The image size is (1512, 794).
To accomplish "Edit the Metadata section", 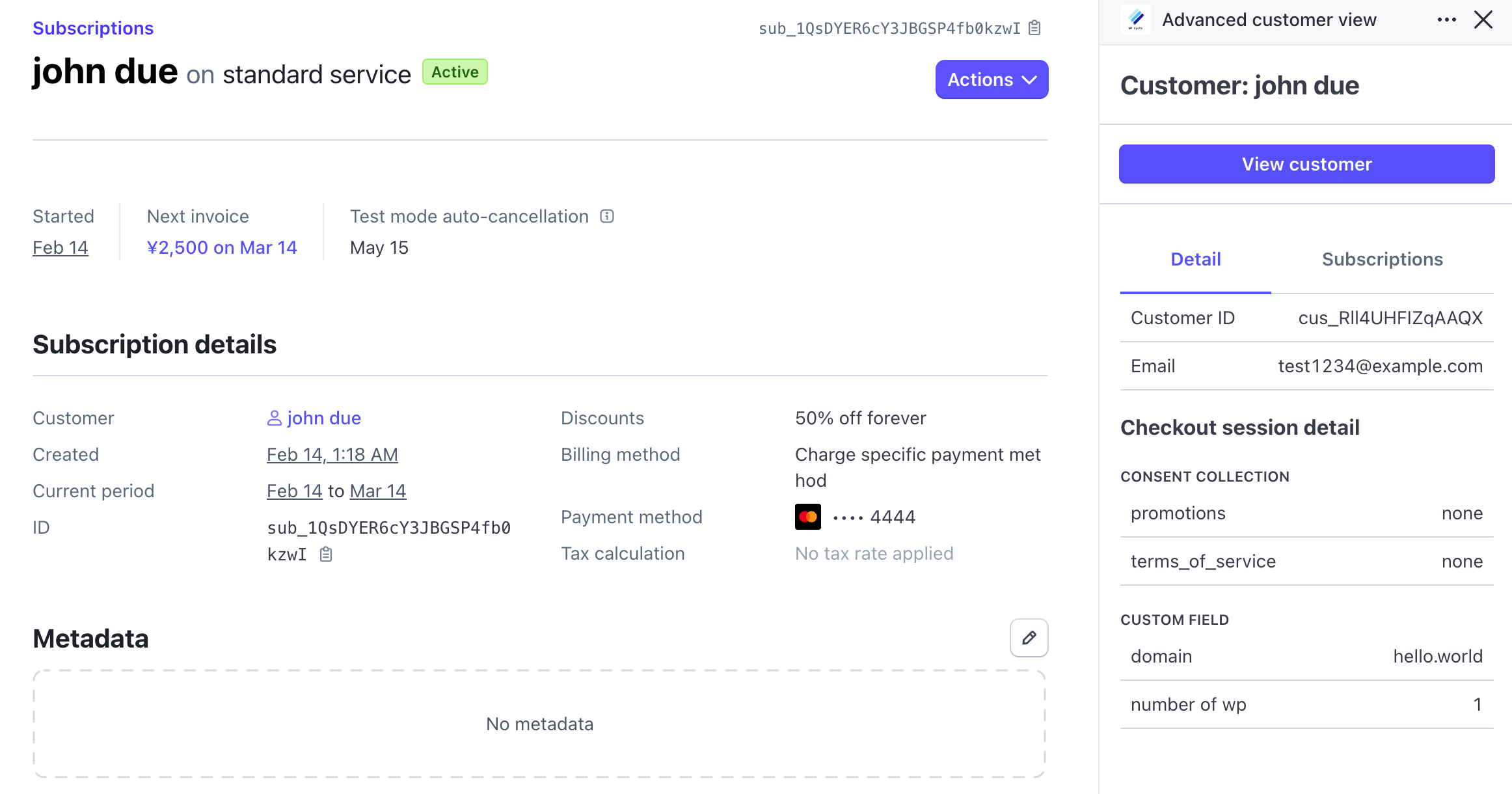I will coord(1029,638).
